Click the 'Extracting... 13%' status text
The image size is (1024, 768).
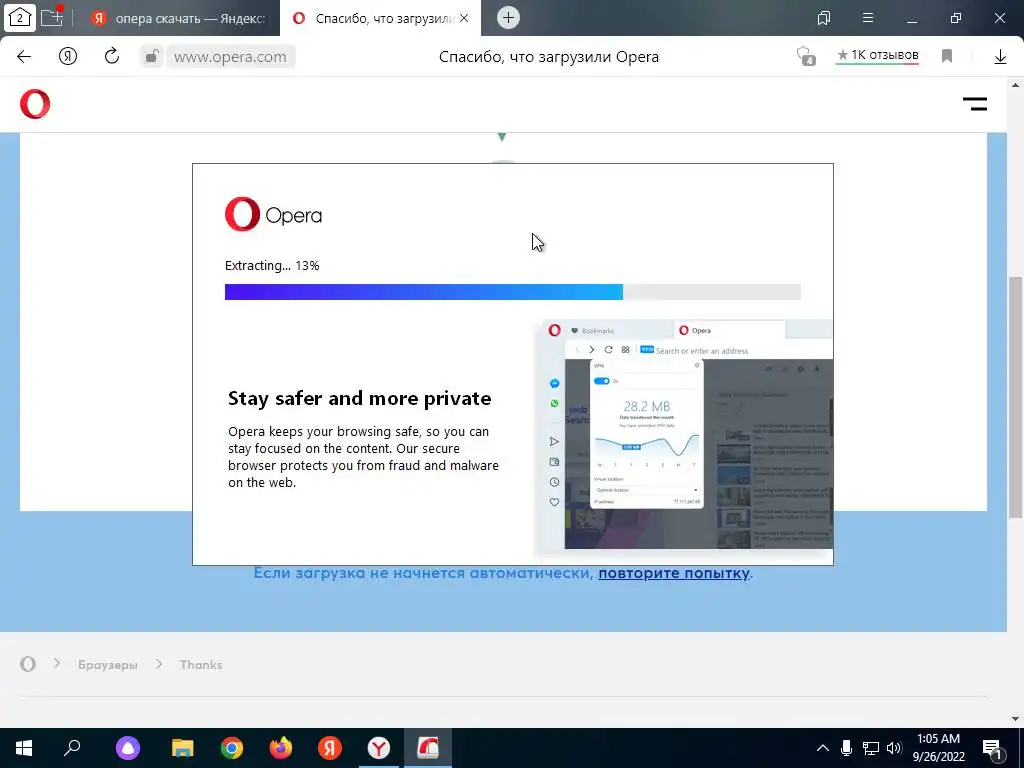click(272, 266)
